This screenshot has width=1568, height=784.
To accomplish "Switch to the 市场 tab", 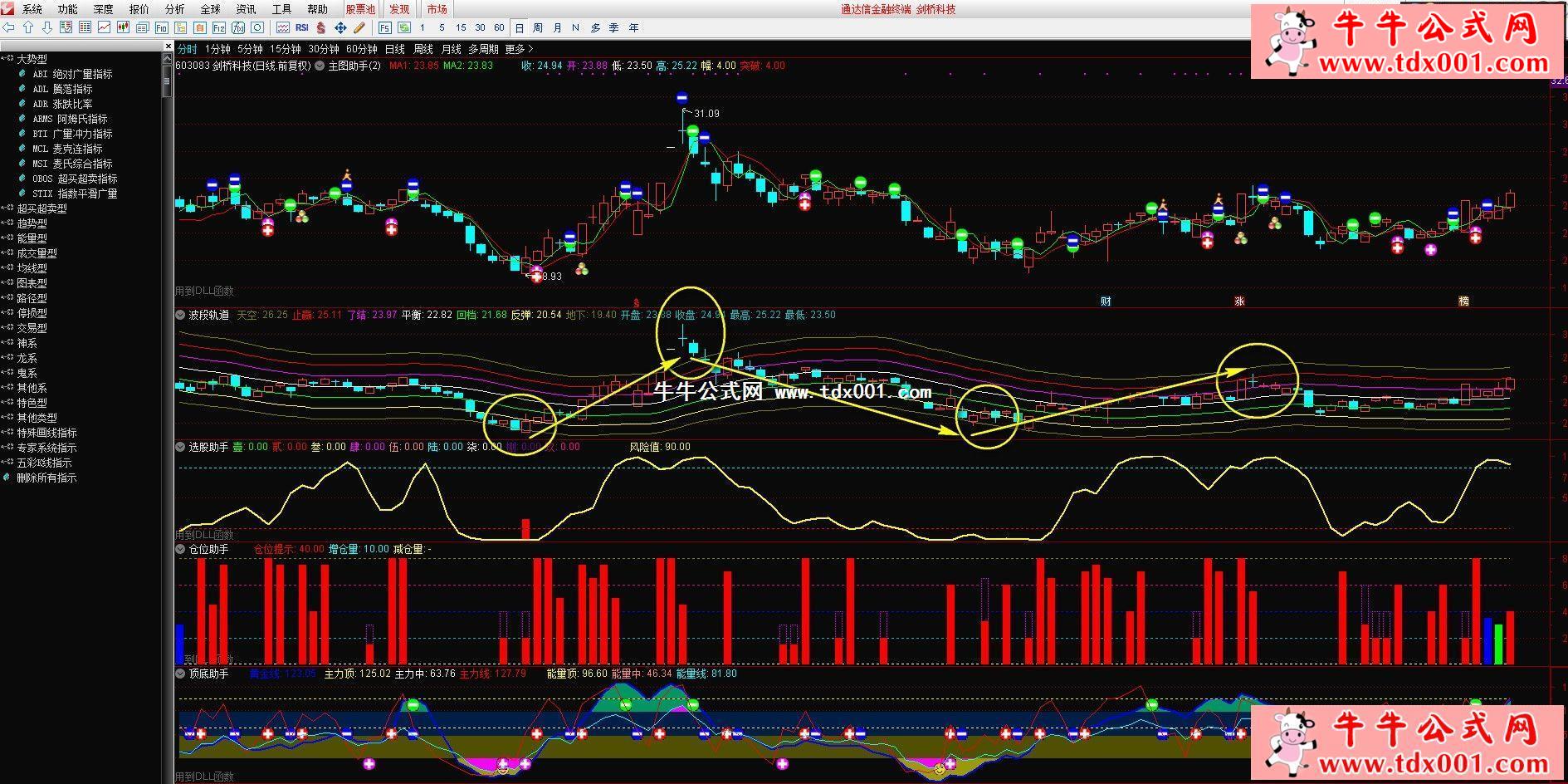I will tap(437, 9).
